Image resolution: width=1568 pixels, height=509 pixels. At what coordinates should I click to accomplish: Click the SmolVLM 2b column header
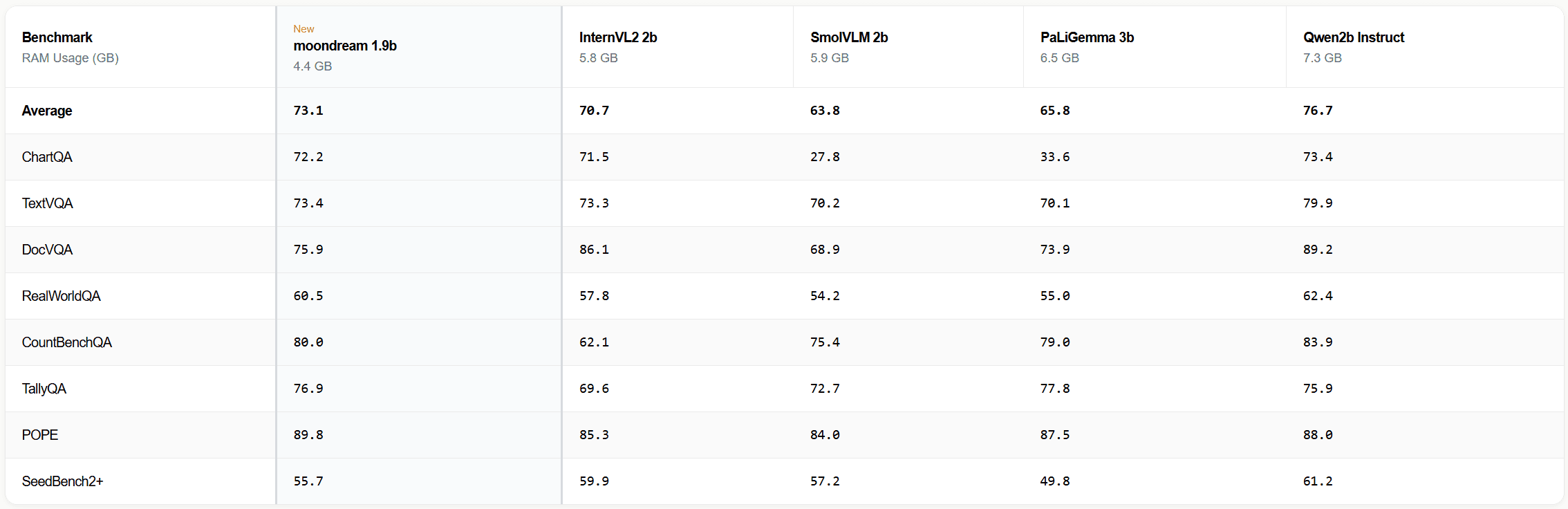849,37
